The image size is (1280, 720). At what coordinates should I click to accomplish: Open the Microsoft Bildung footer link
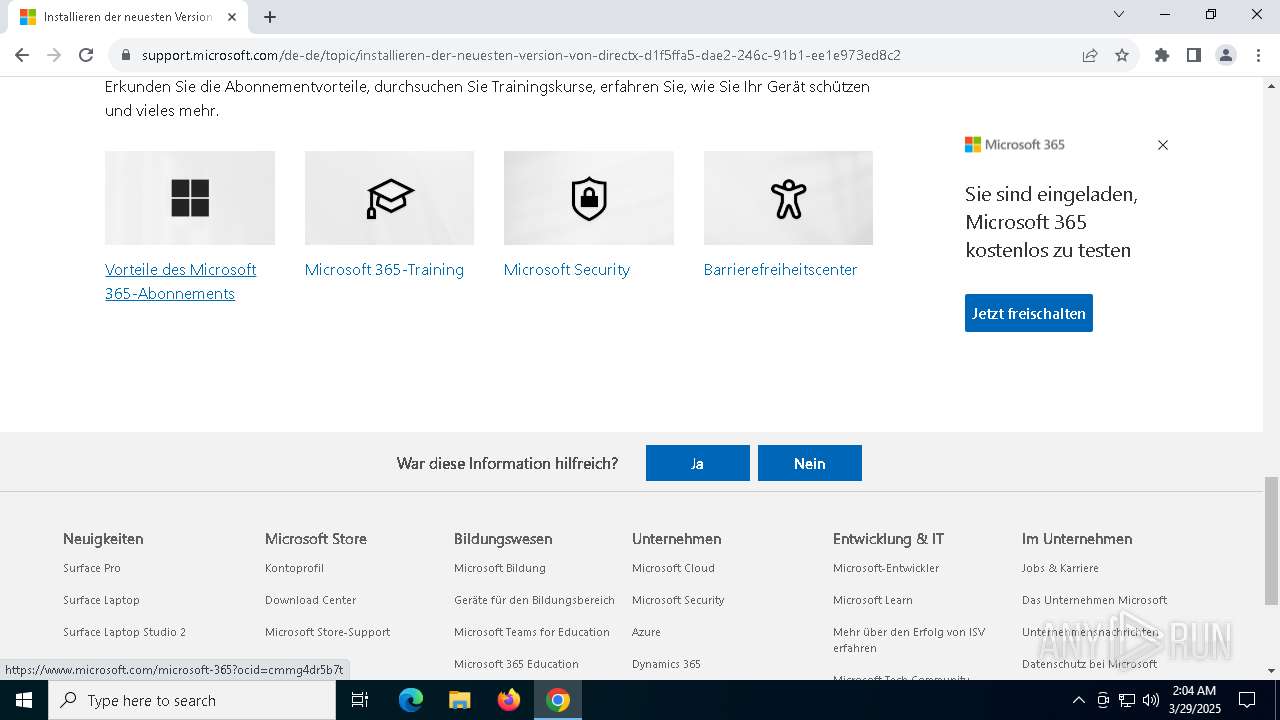pos(500,568)
